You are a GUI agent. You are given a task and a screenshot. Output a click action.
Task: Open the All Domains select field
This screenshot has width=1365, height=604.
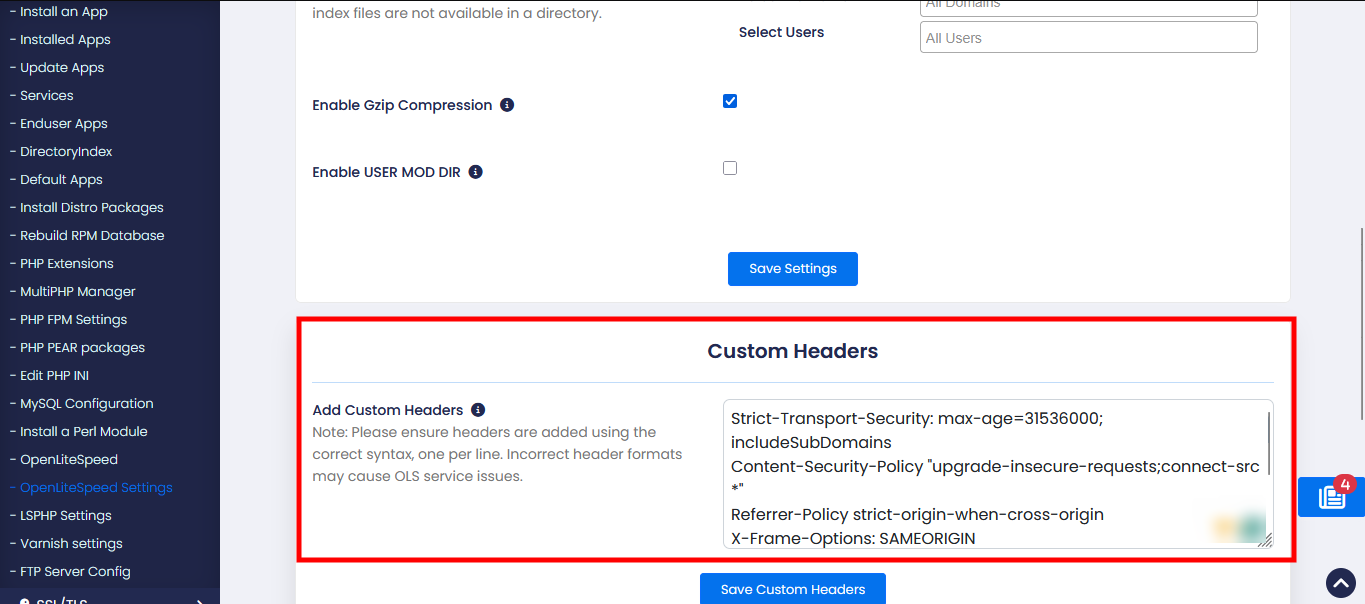[x=1088, y=7]
